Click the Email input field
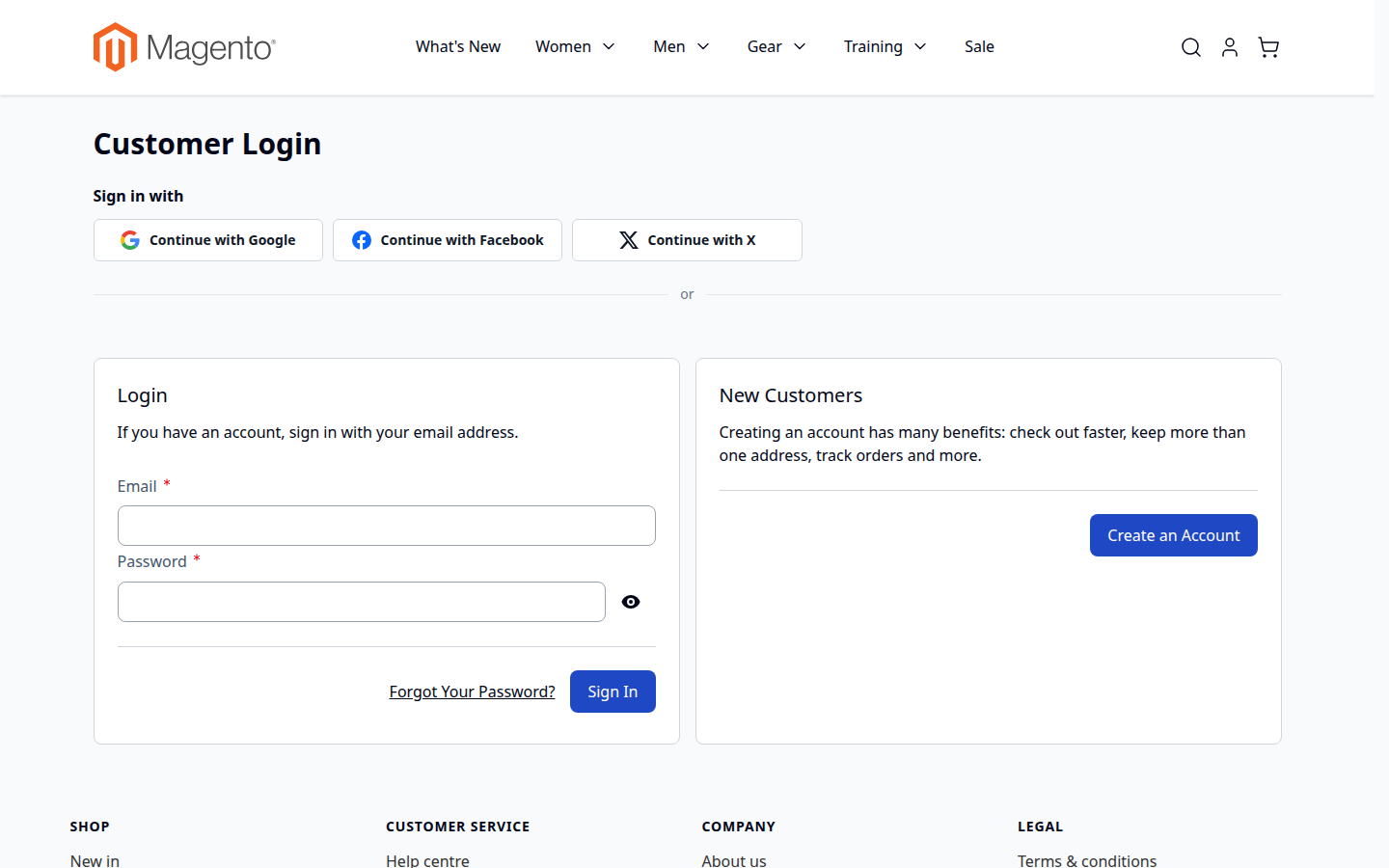Screen dimensions: 1389x868 [387, 526]
